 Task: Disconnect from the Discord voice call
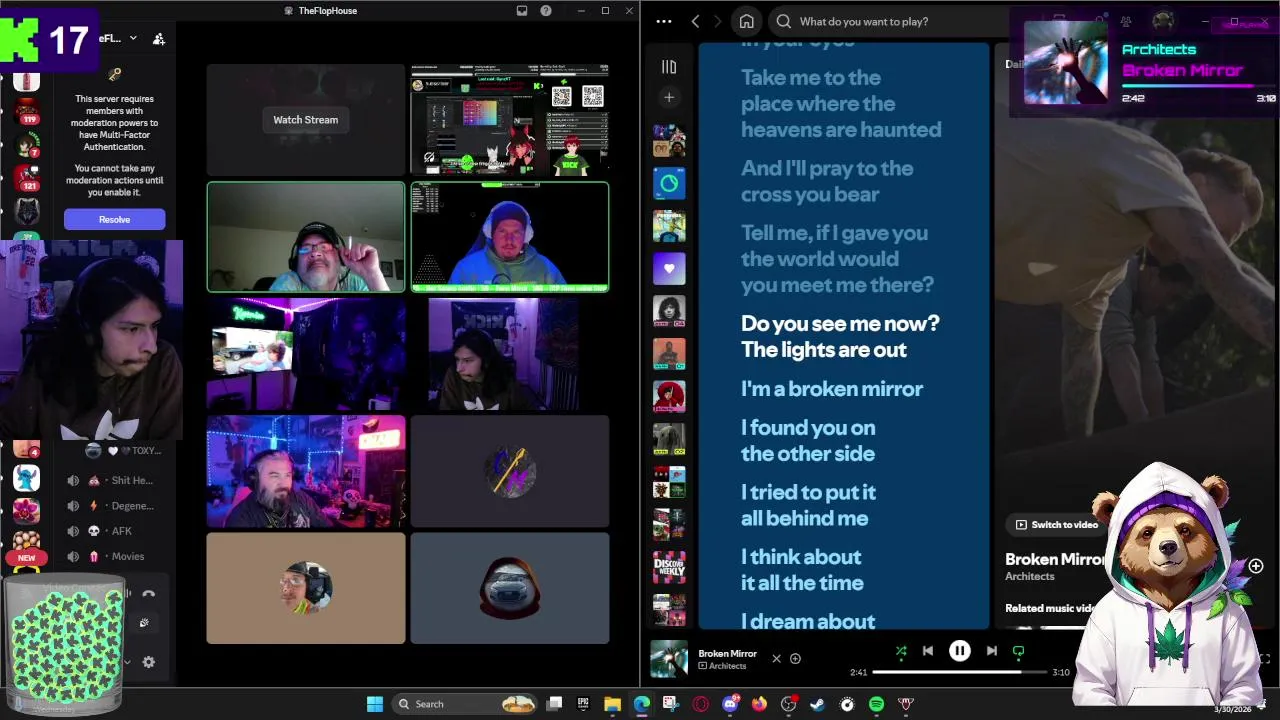click(x=148, y=594)
